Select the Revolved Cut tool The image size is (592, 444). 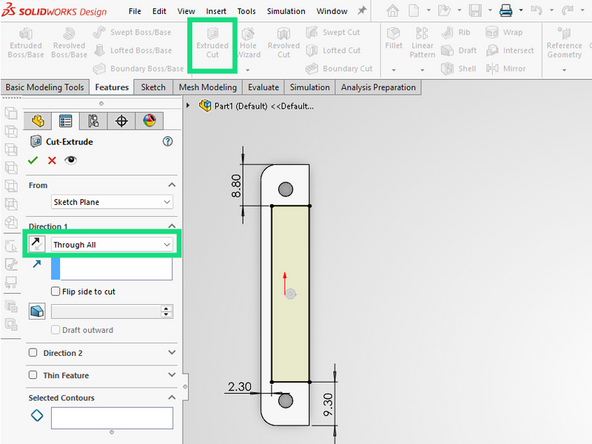coord(284,43)
